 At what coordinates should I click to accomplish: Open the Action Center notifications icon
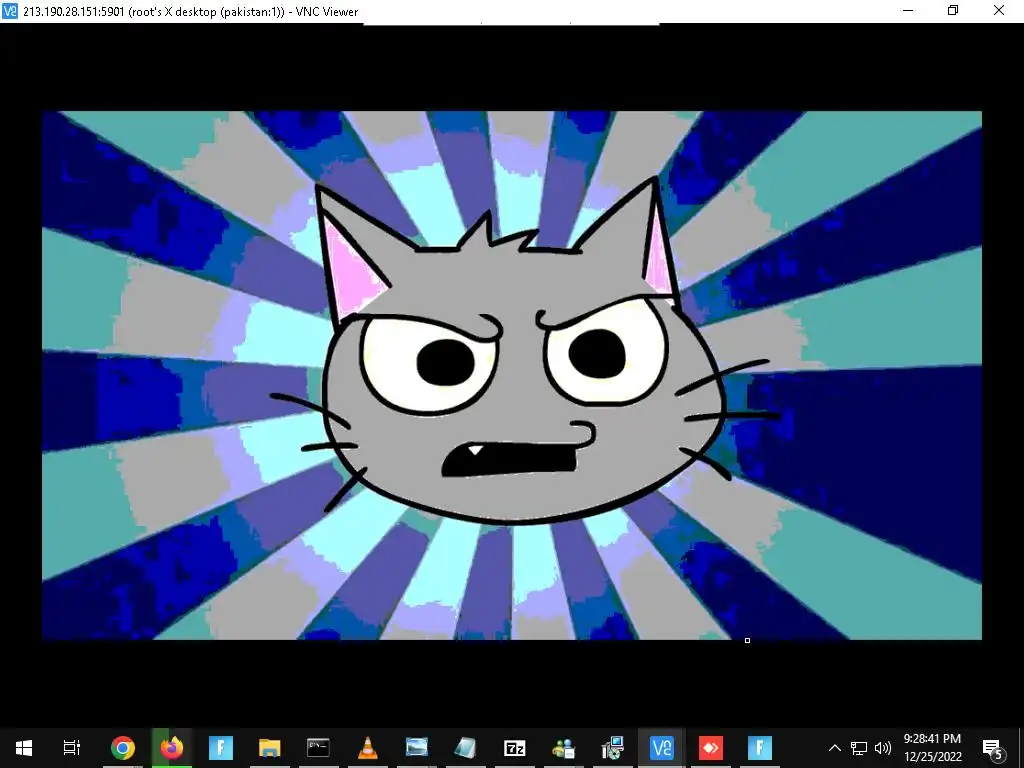992,748
